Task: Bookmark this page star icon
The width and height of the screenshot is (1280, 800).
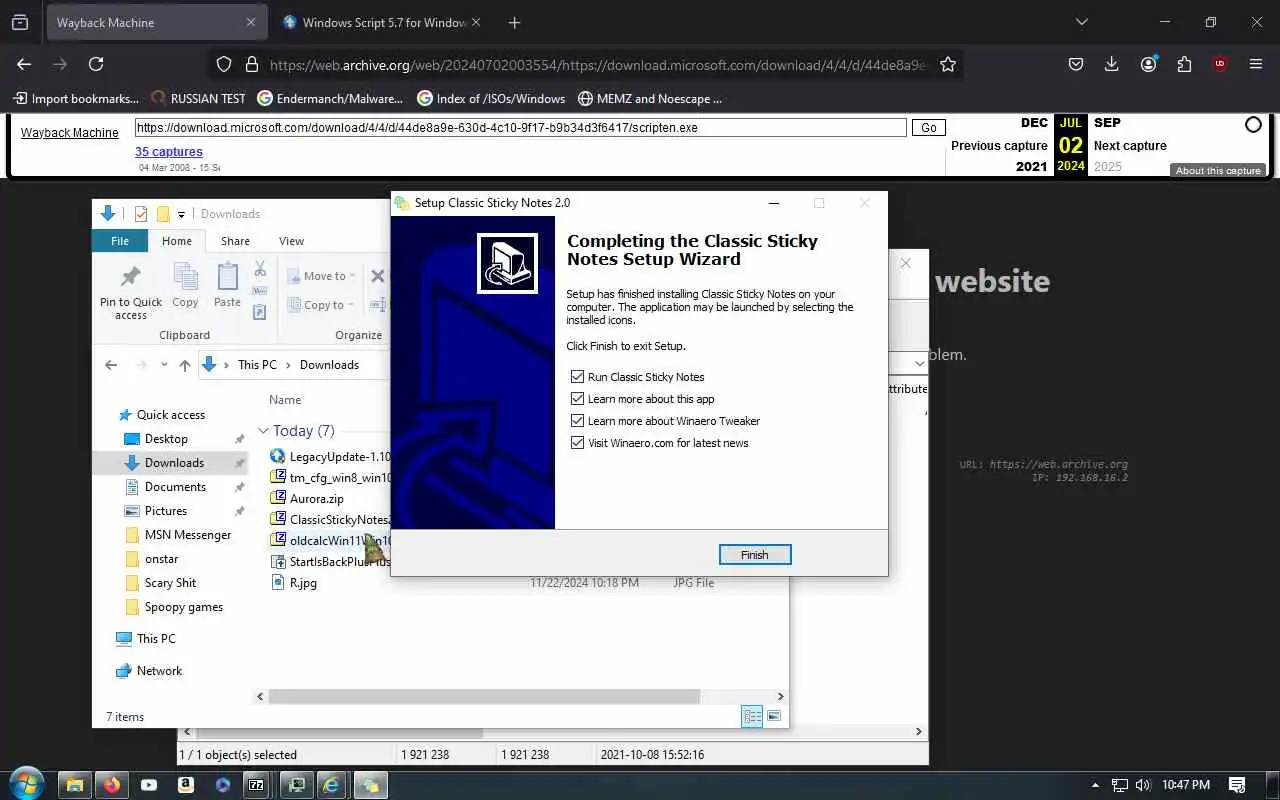Action: pos(948,64)
